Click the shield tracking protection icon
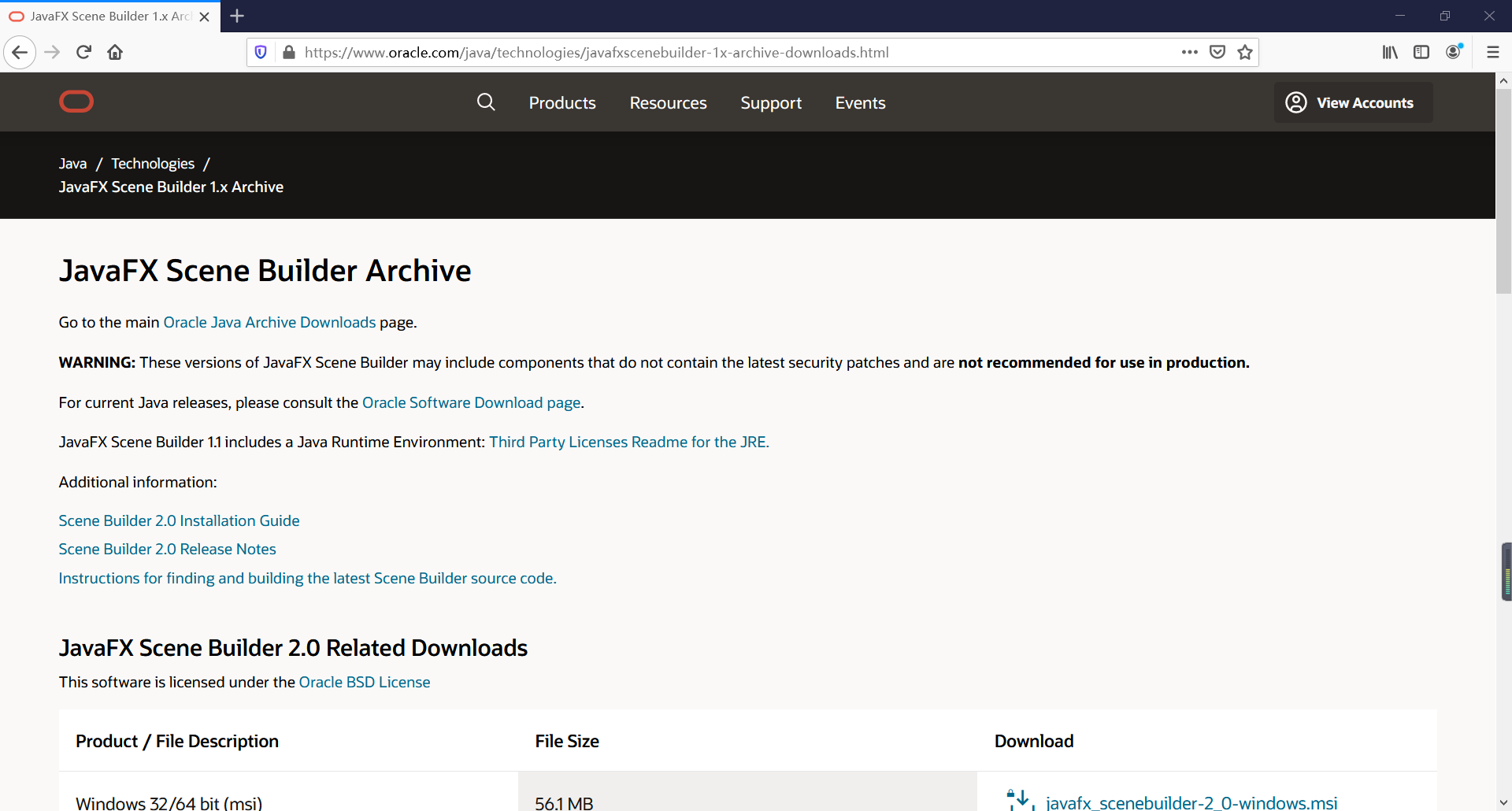This screenshot has height=811, width=1512. (x=261, y=52)
